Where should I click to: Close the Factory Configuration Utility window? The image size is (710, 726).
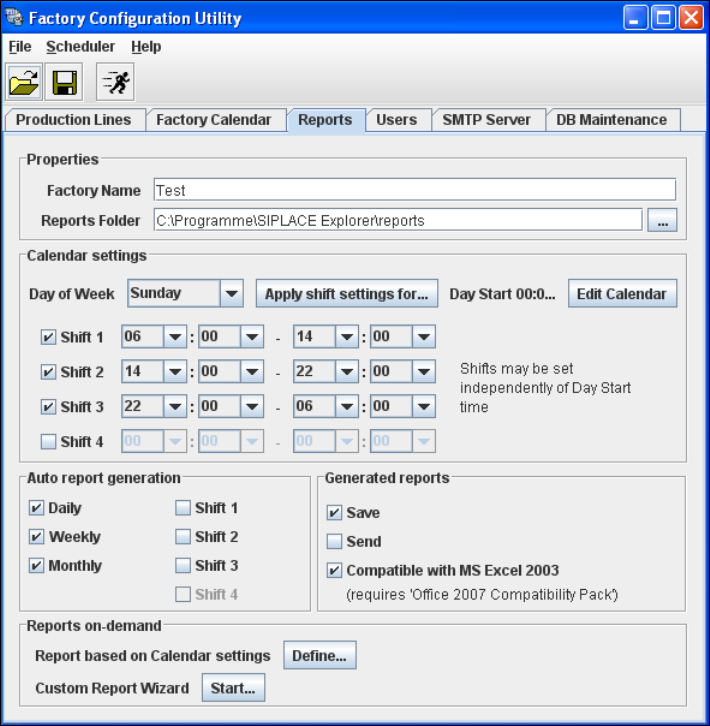(691, 18)
